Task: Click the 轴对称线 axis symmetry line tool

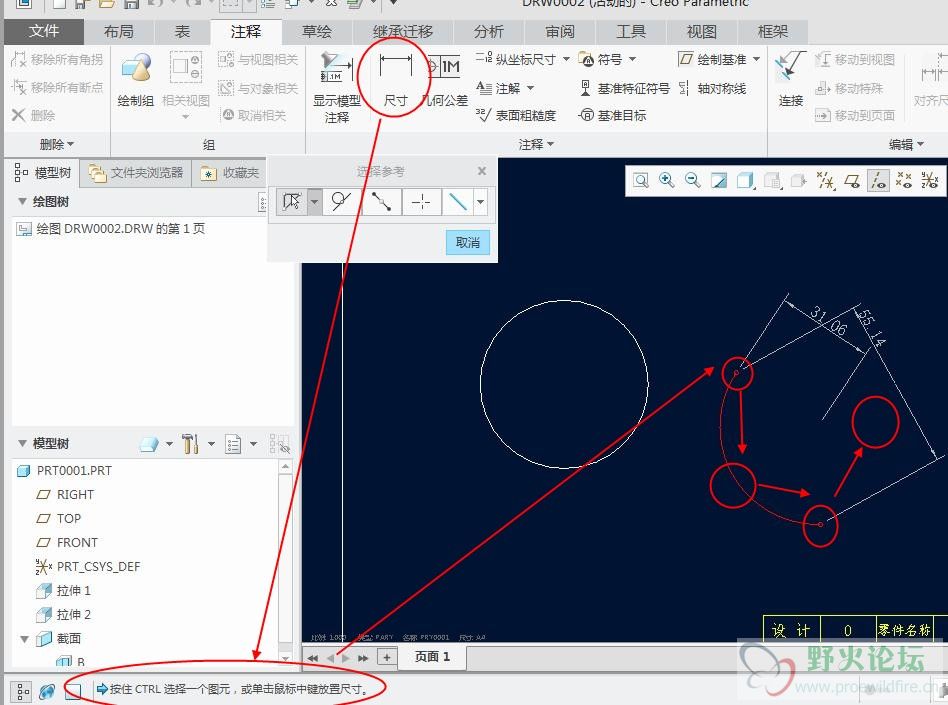Action: click(x=712, y=88)
